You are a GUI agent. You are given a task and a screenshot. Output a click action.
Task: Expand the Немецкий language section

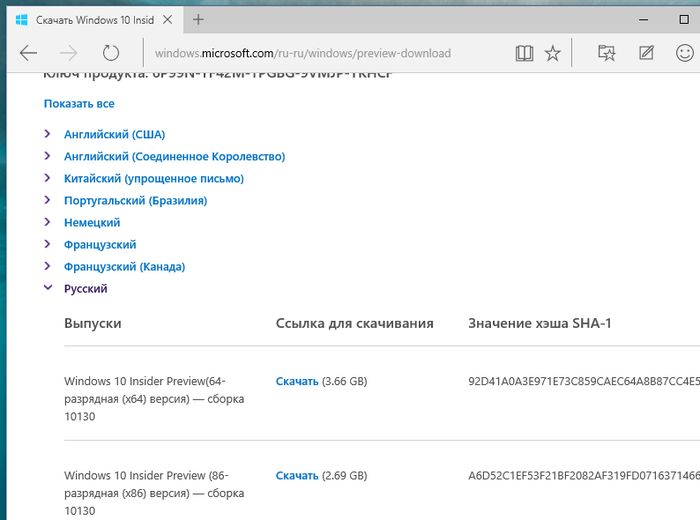pyautogui.click(x=92, y=222)
